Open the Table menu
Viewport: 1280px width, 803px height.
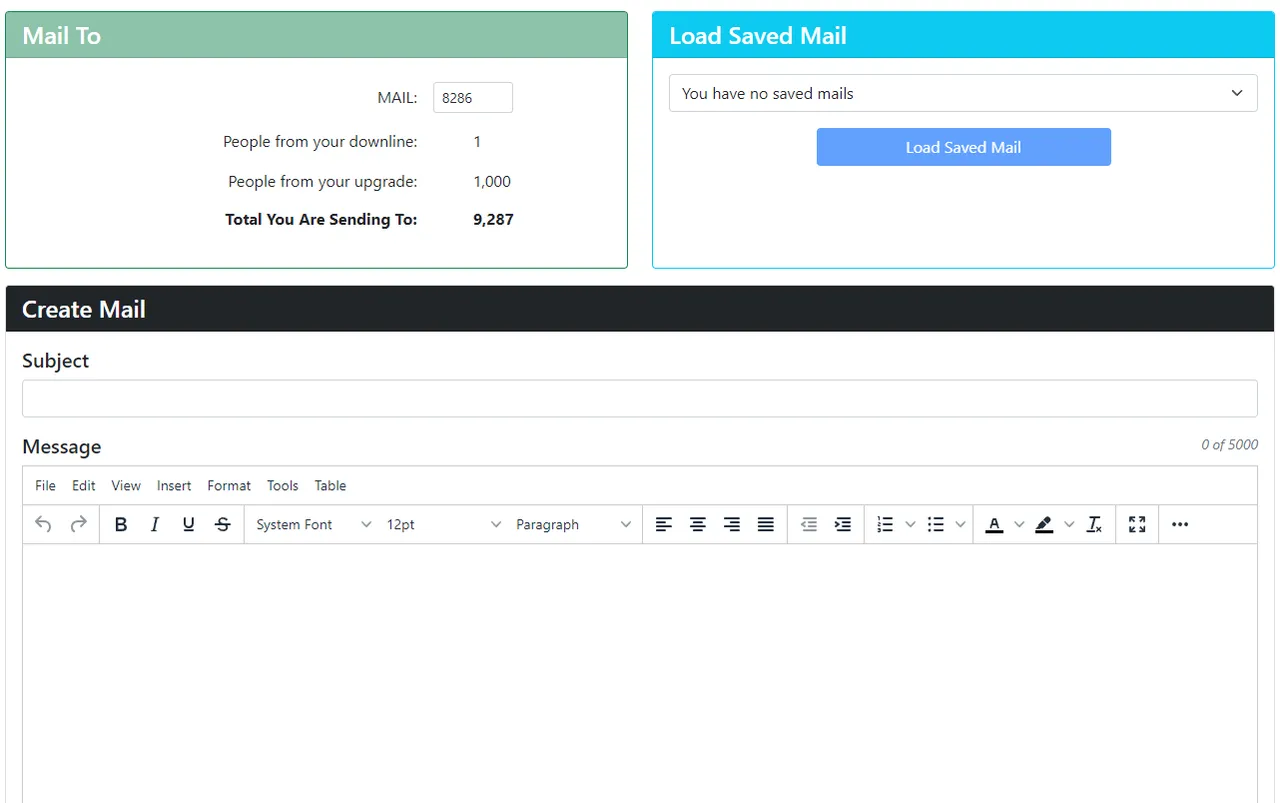(330, 485)
